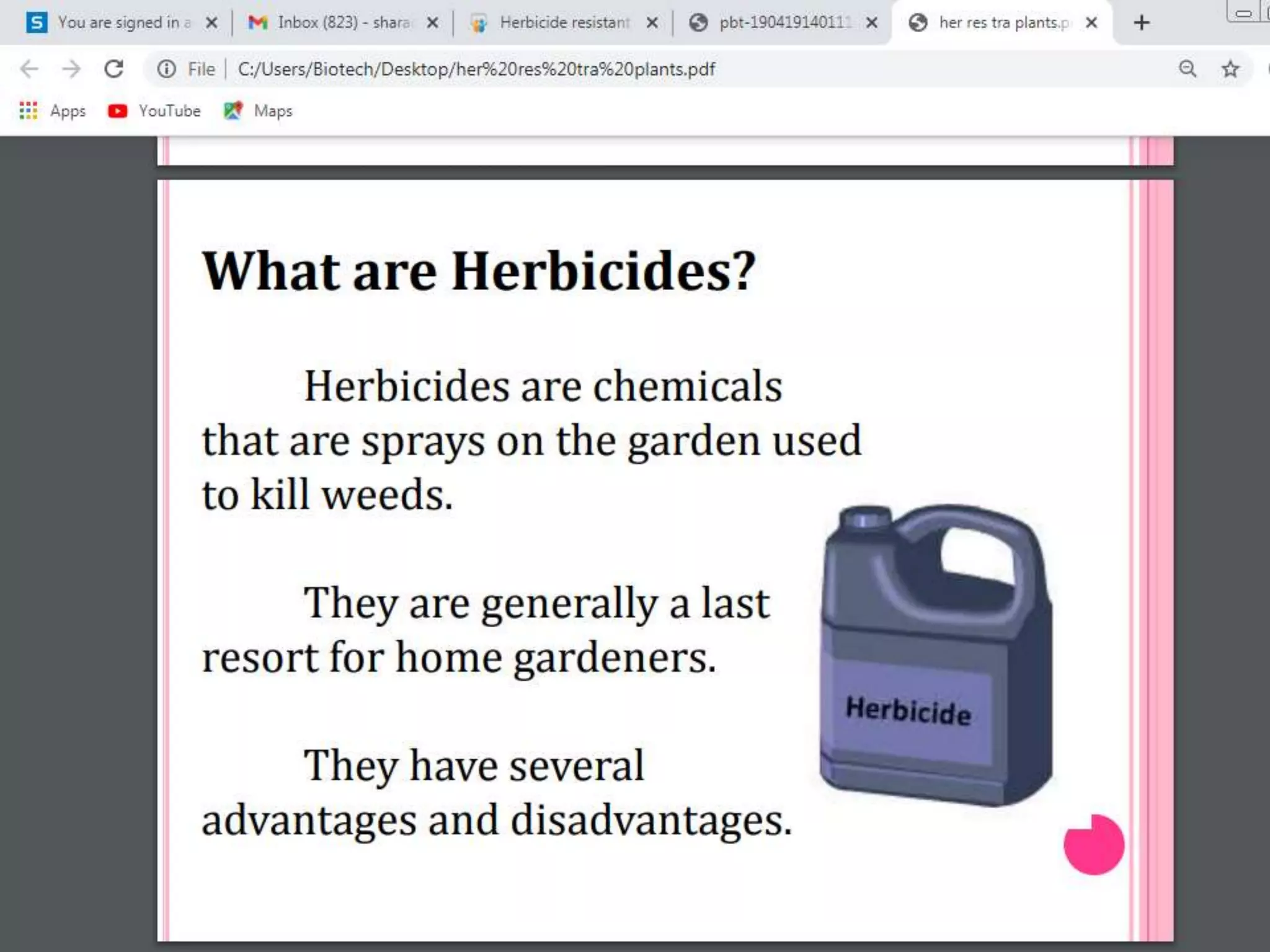The height and width of the screenshot is (952, 1270).
Task: Click the browser forward arrow
Action: (72, 68)
